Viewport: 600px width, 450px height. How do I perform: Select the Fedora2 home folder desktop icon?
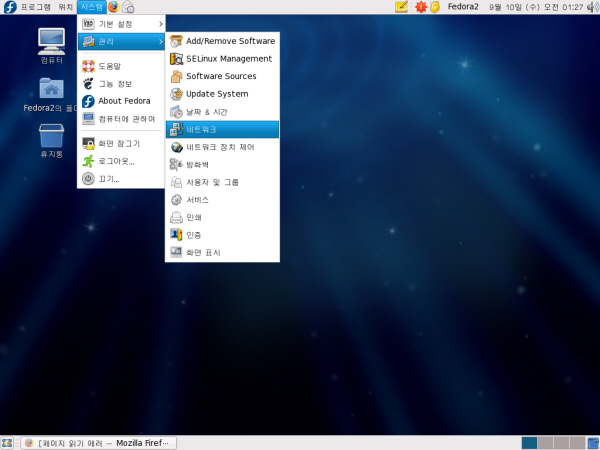click(50, 95)
